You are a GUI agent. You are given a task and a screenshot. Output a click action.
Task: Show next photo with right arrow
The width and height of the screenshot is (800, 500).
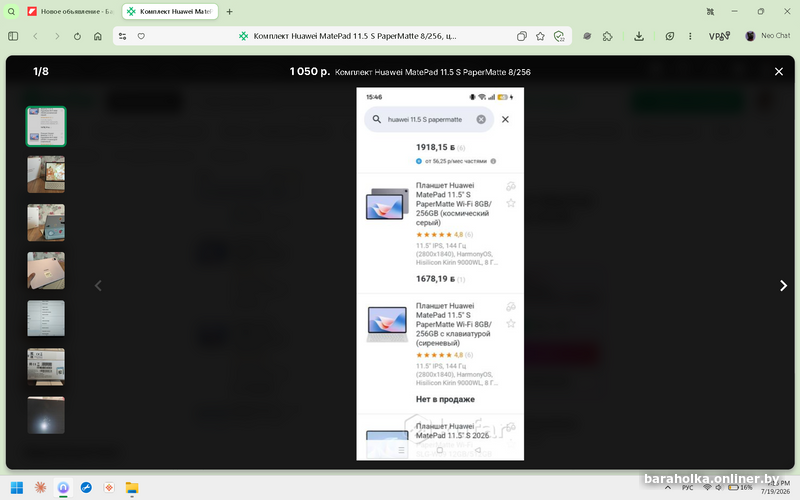783,286
